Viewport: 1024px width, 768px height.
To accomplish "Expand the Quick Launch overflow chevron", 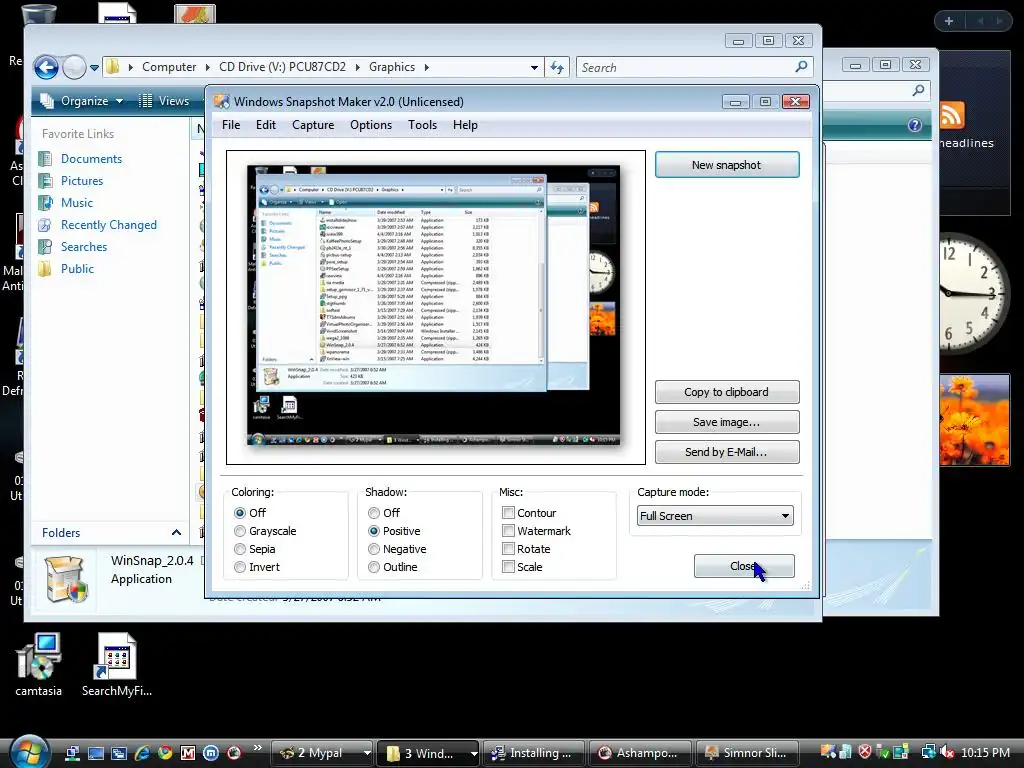I will 257,748.
